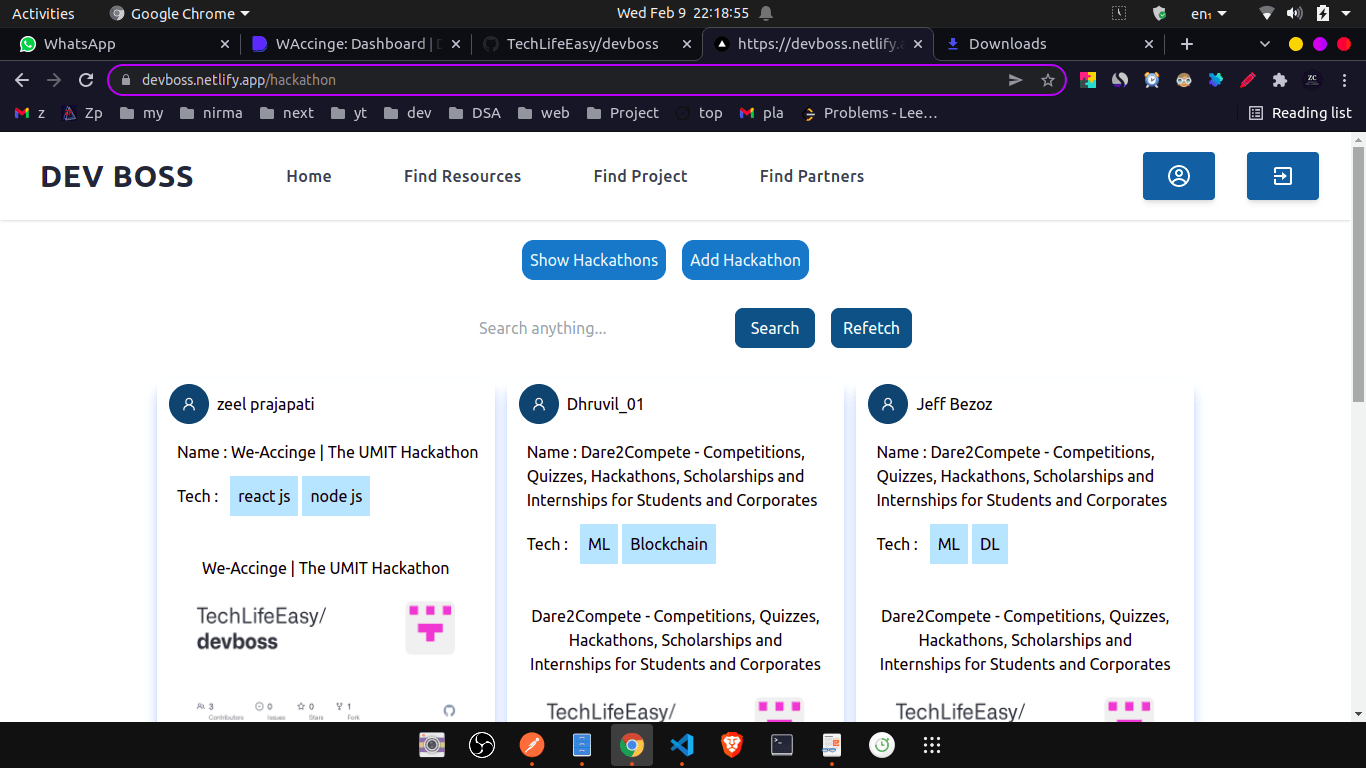1366x768 pixels.
Task: Launch OBS Studio from the dock
Action: click(482, 745)
